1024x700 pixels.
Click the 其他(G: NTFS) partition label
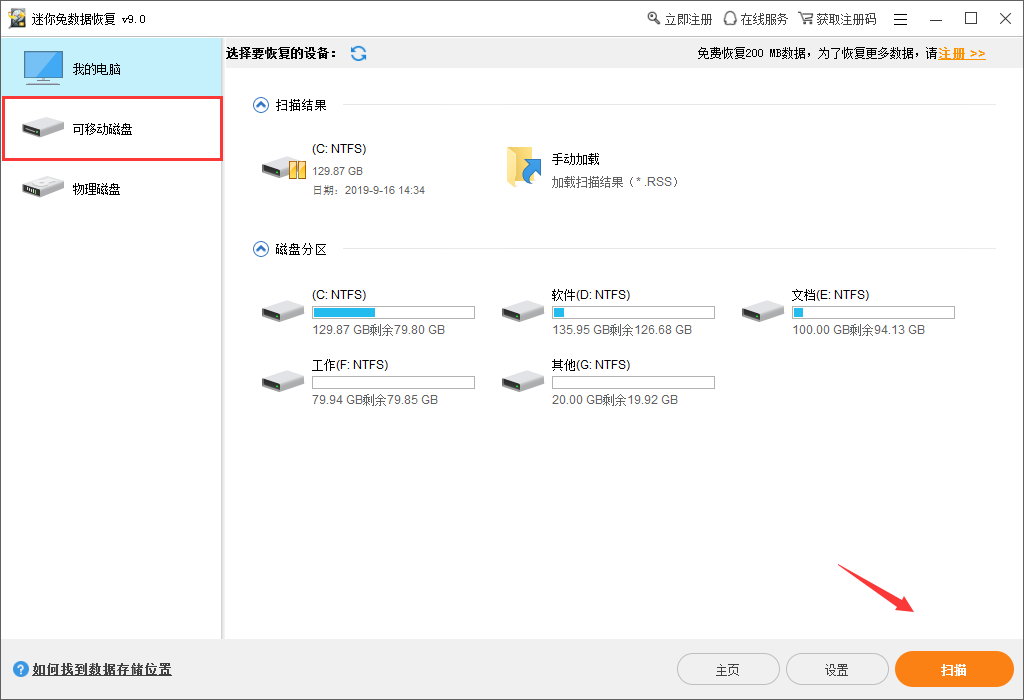click(x=591, y=365)
